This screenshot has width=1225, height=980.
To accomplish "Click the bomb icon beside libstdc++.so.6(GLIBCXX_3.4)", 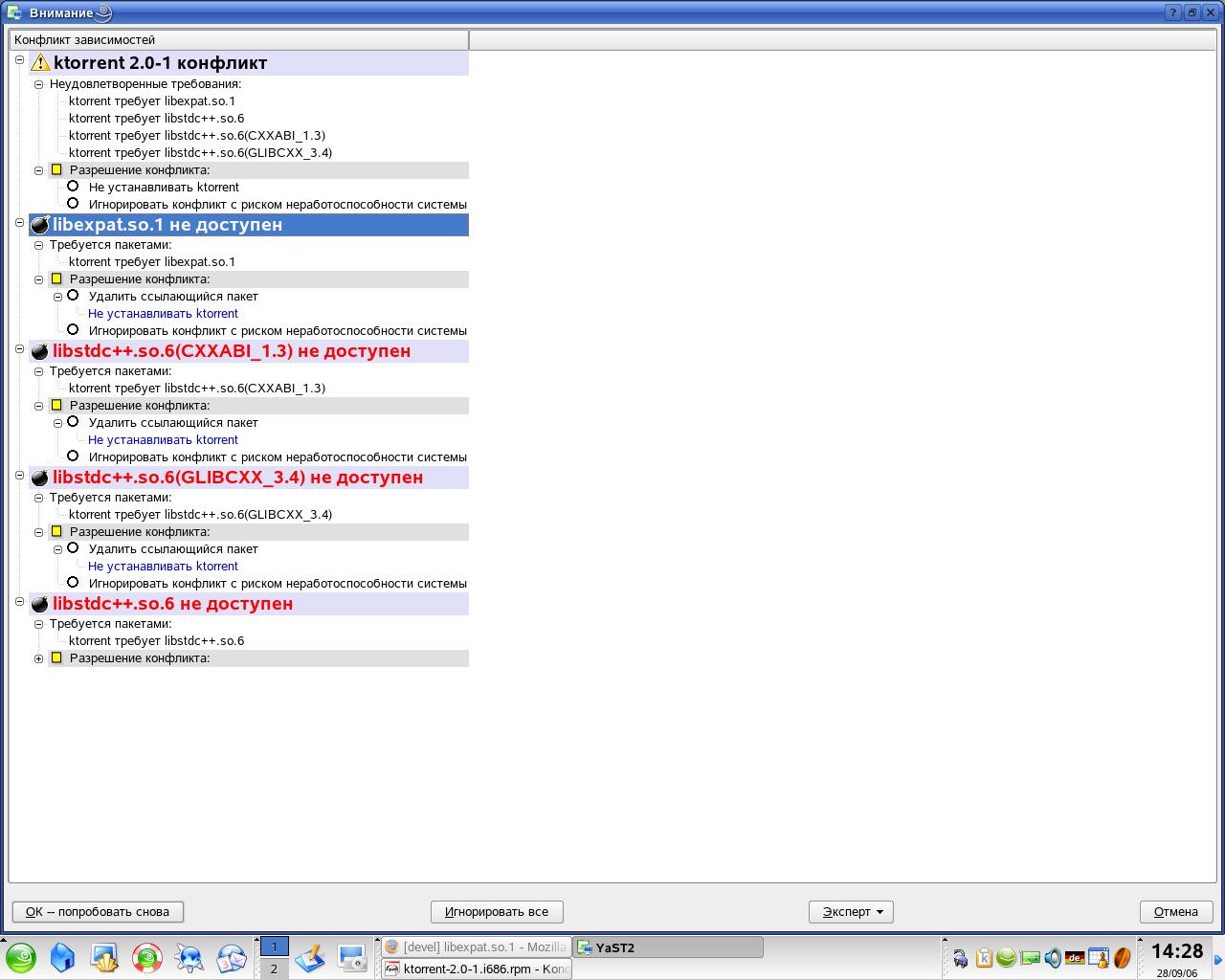I will (x=40, y=478).
